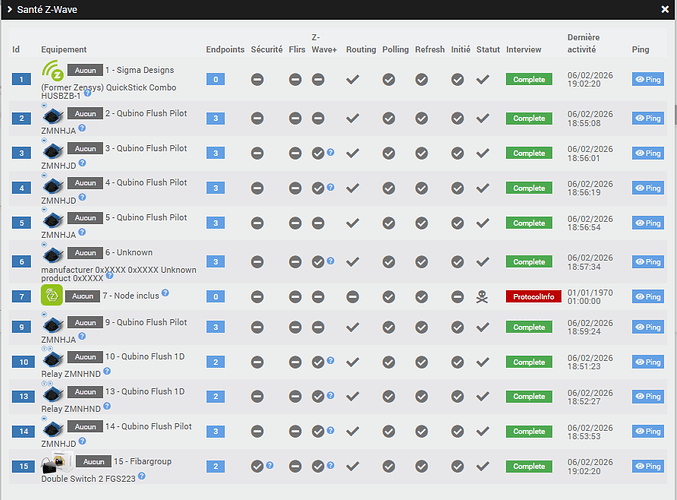Open node Id 15 badge
677x500 pixels.
[x=23, y=466]
